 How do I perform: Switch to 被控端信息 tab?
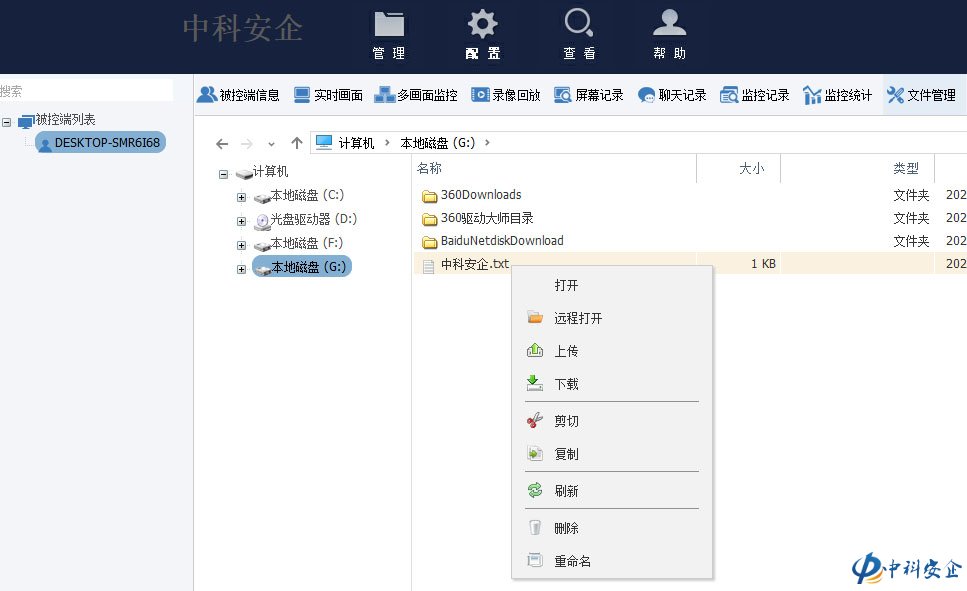[x=238, y=95]
